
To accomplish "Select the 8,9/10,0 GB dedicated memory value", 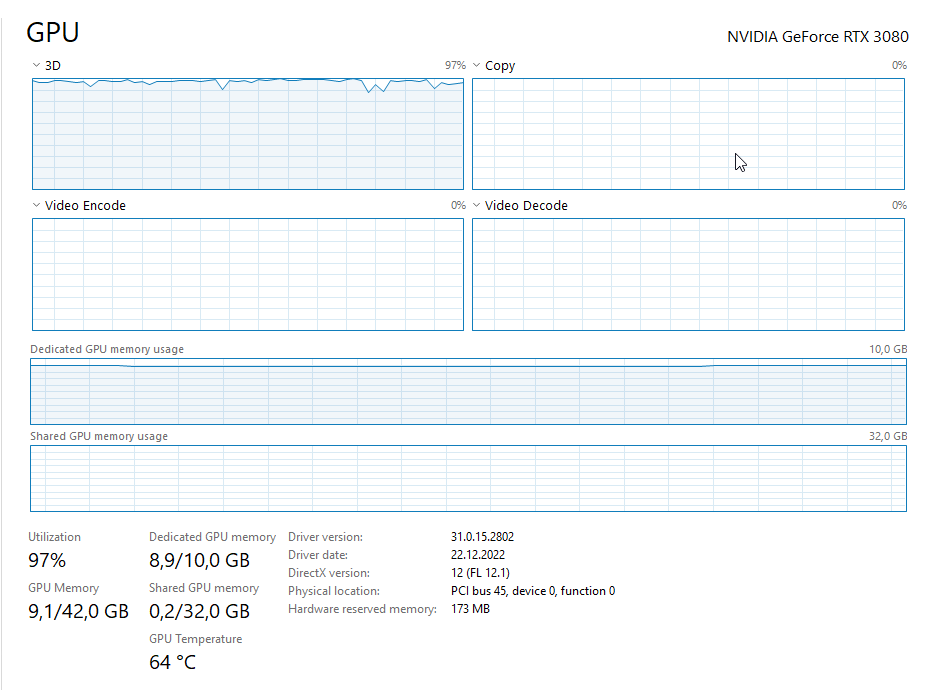I will (199, 560).
